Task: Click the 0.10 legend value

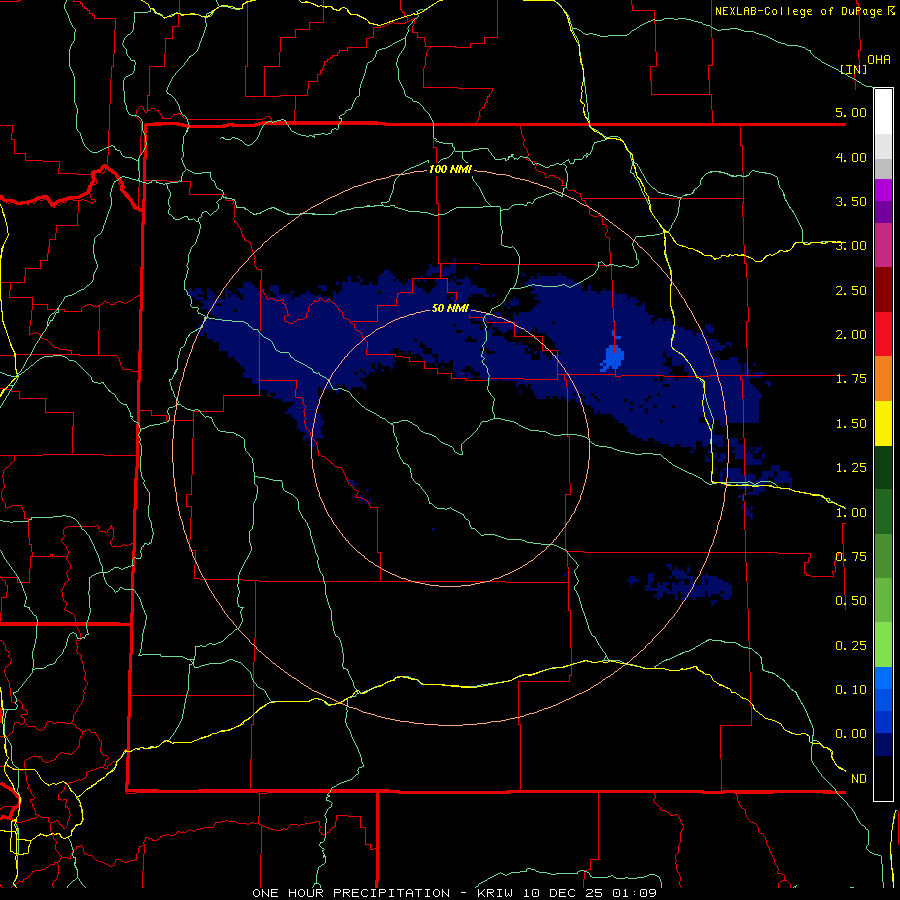Action: pyautogui.click(x=851, y=690)
